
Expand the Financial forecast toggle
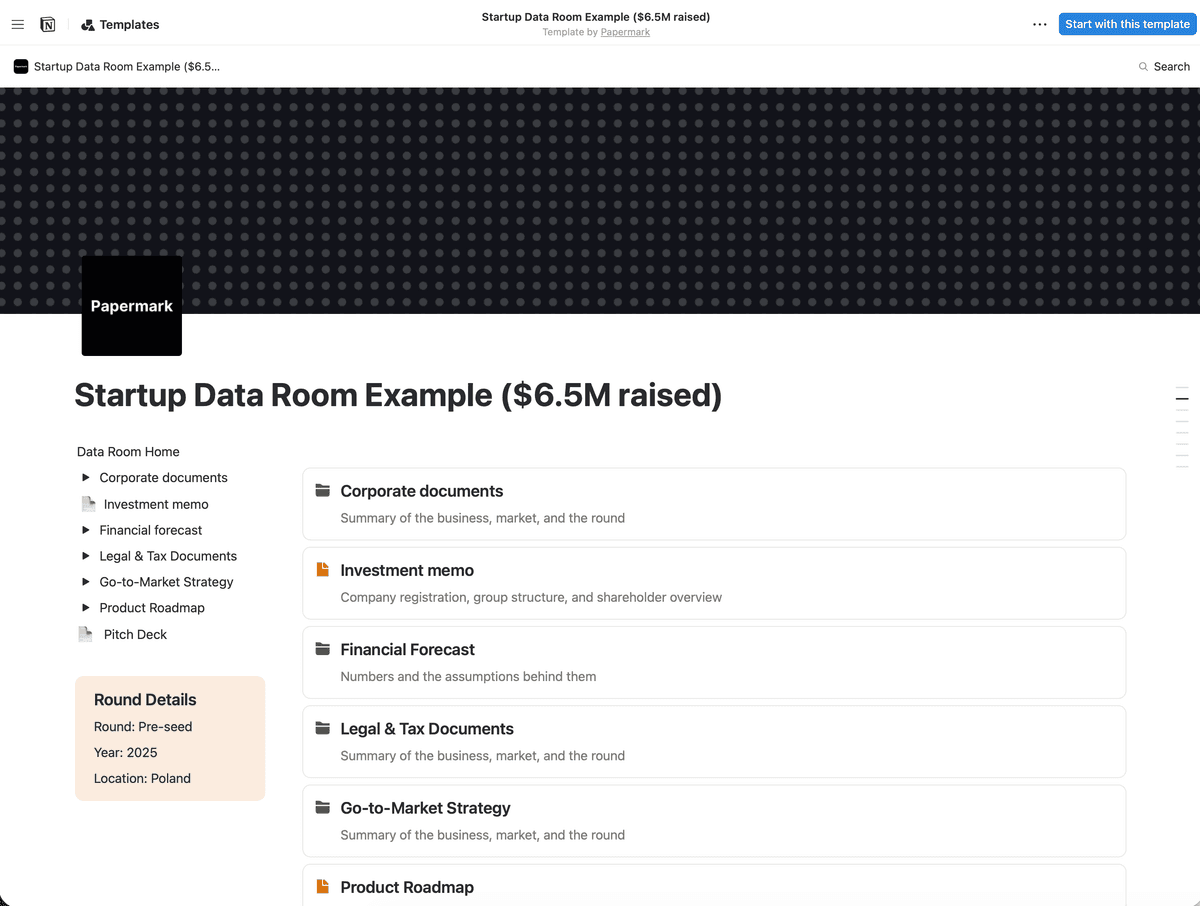86,530
